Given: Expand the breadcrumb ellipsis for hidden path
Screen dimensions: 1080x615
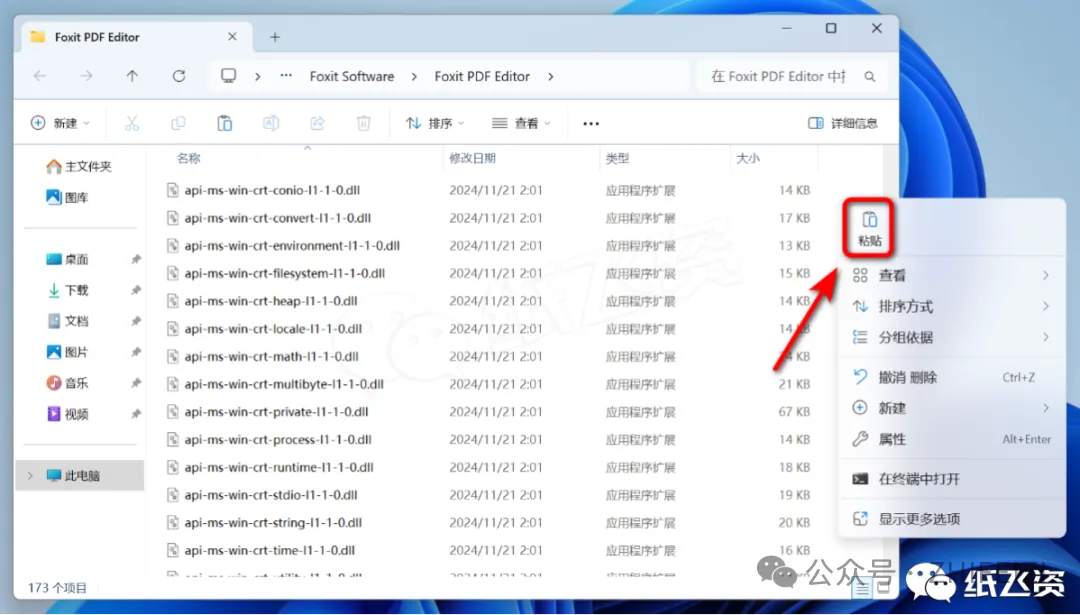Looking at the screenshot, I should click(286, 76).
